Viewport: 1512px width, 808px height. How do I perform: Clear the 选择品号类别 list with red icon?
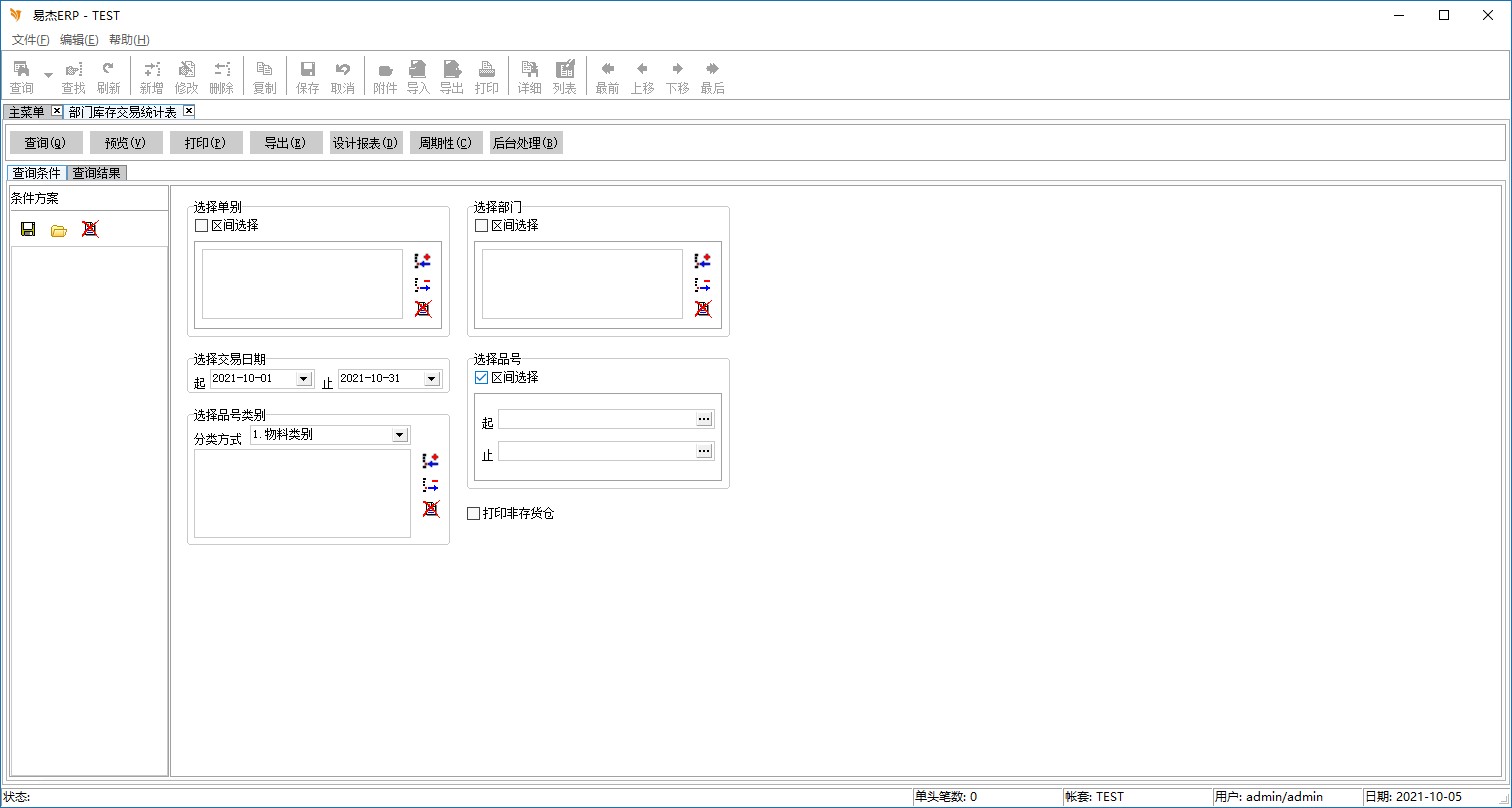coord(431,509)
